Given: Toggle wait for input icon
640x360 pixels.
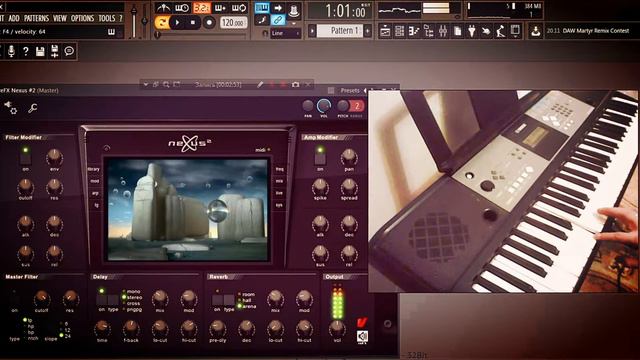Looking at the screenshot, I should [x=182, y=8].
